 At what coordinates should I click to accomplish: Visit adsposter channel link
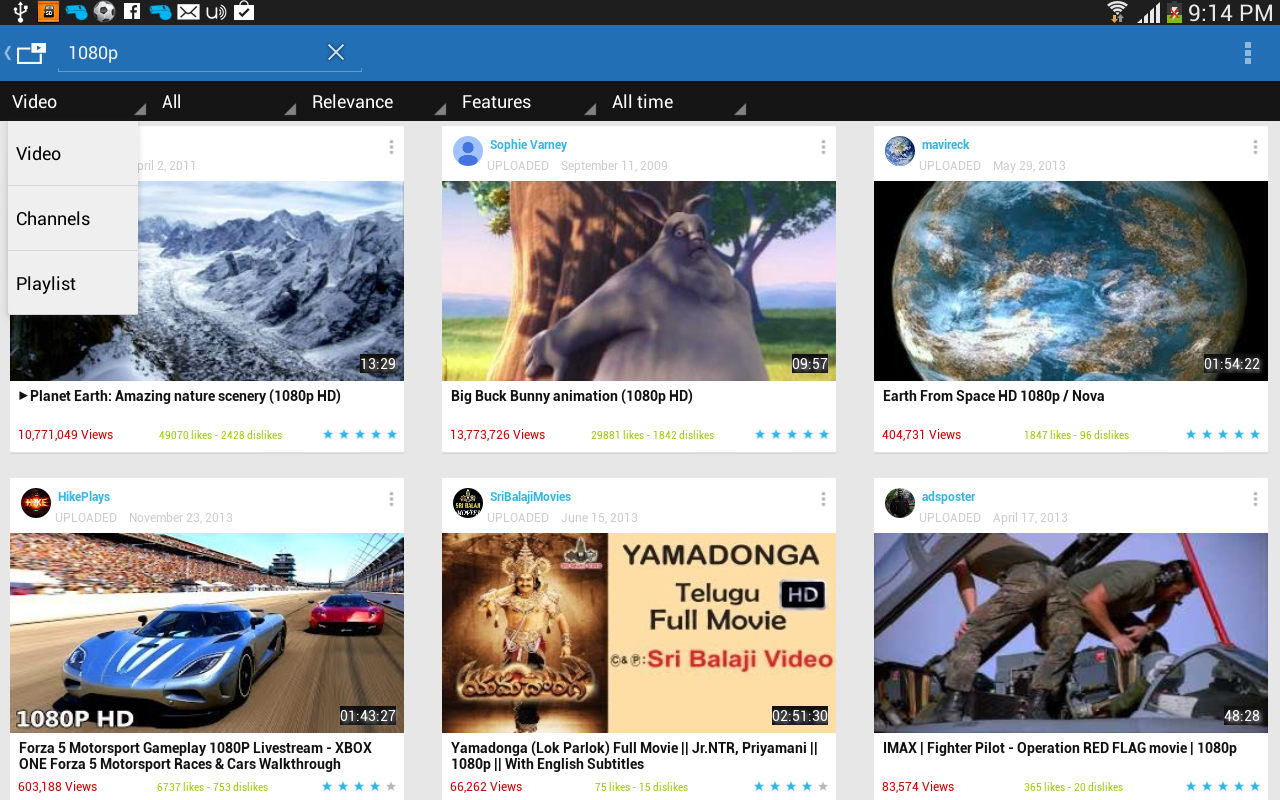click(948, 497)
